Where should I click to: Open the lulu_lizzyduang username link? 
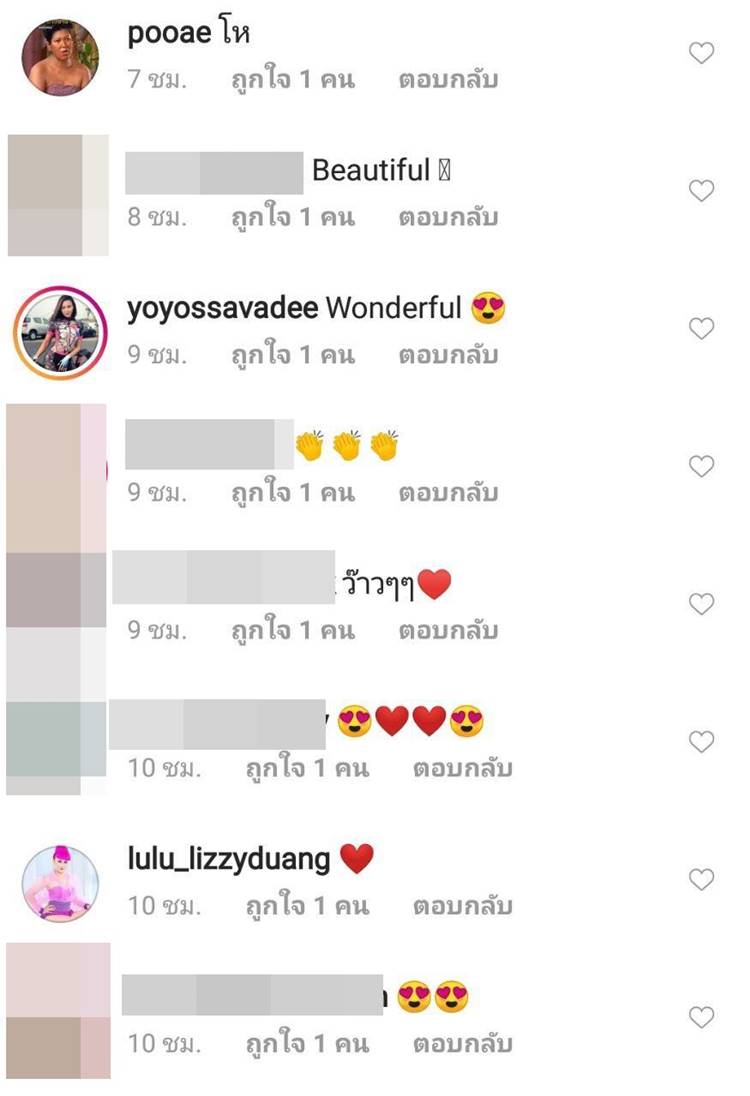pos(229,859)
